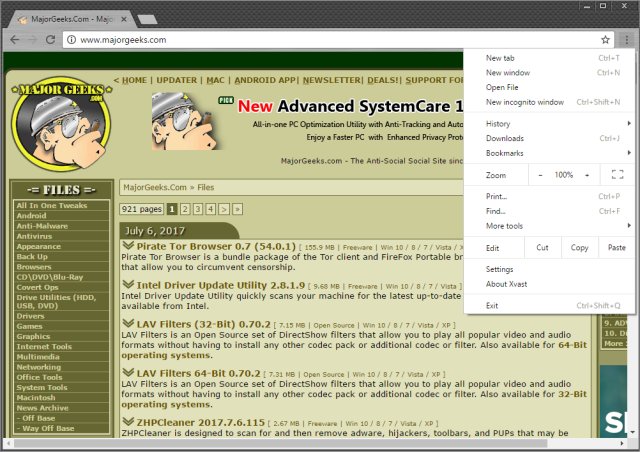
Task: Click Paste in the Edit row
Action: click(x=616, y=247)
